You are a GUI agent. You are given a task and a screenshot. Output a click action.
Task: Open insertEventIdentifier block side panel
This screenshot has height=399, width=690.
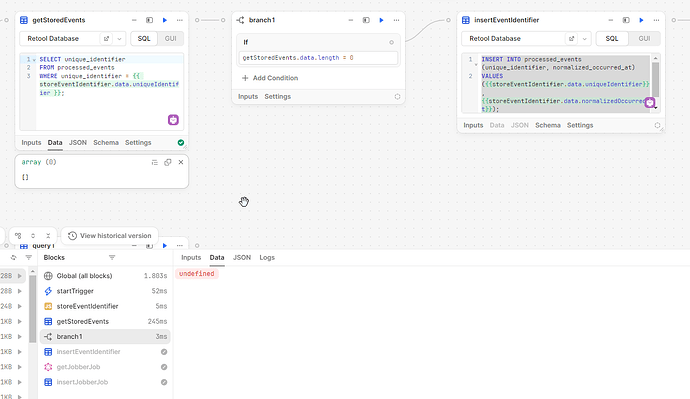pos(626,20)
